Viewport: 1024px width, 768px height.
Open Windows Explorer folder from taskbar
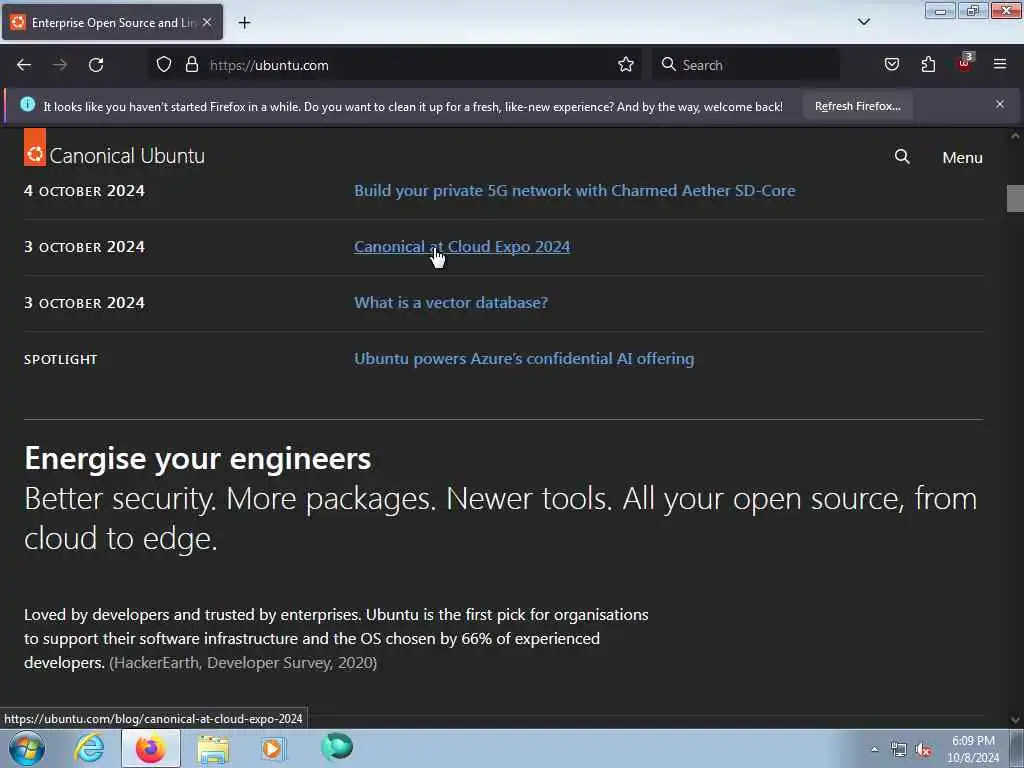point(213,749)
